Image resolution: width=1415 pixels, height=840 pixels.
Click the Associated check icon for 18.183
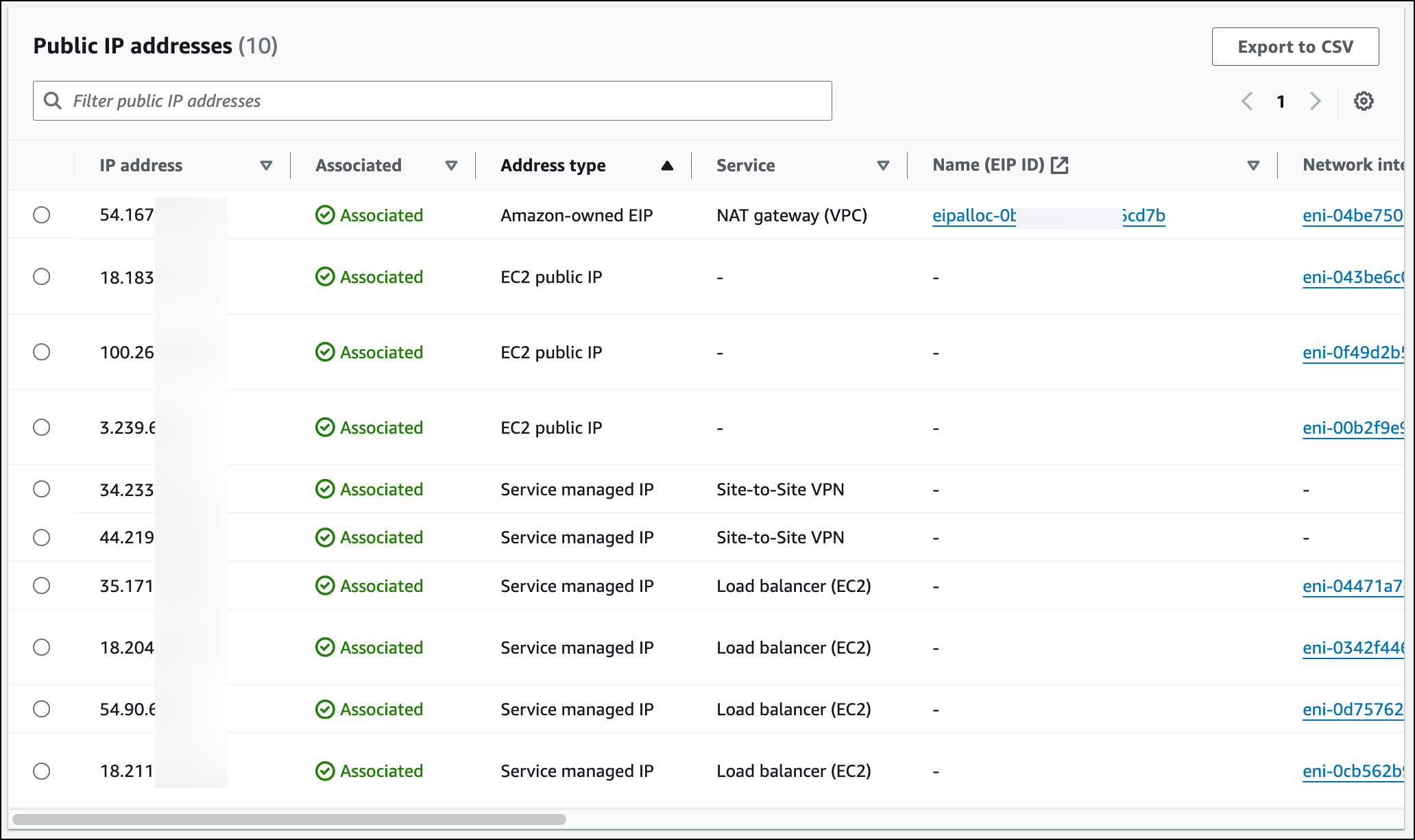[325, 277]
